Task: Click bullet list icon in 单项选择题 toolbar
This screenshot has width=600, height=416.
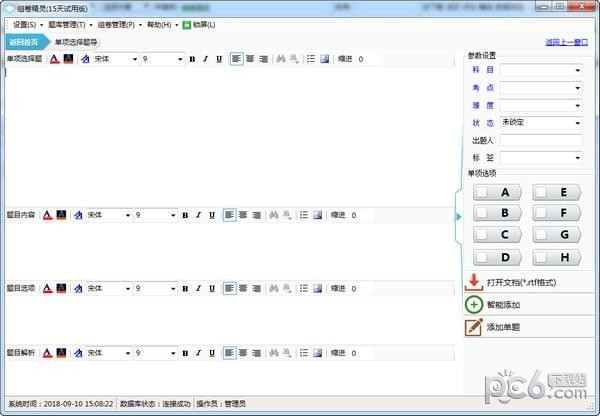Action: (310, 59)
